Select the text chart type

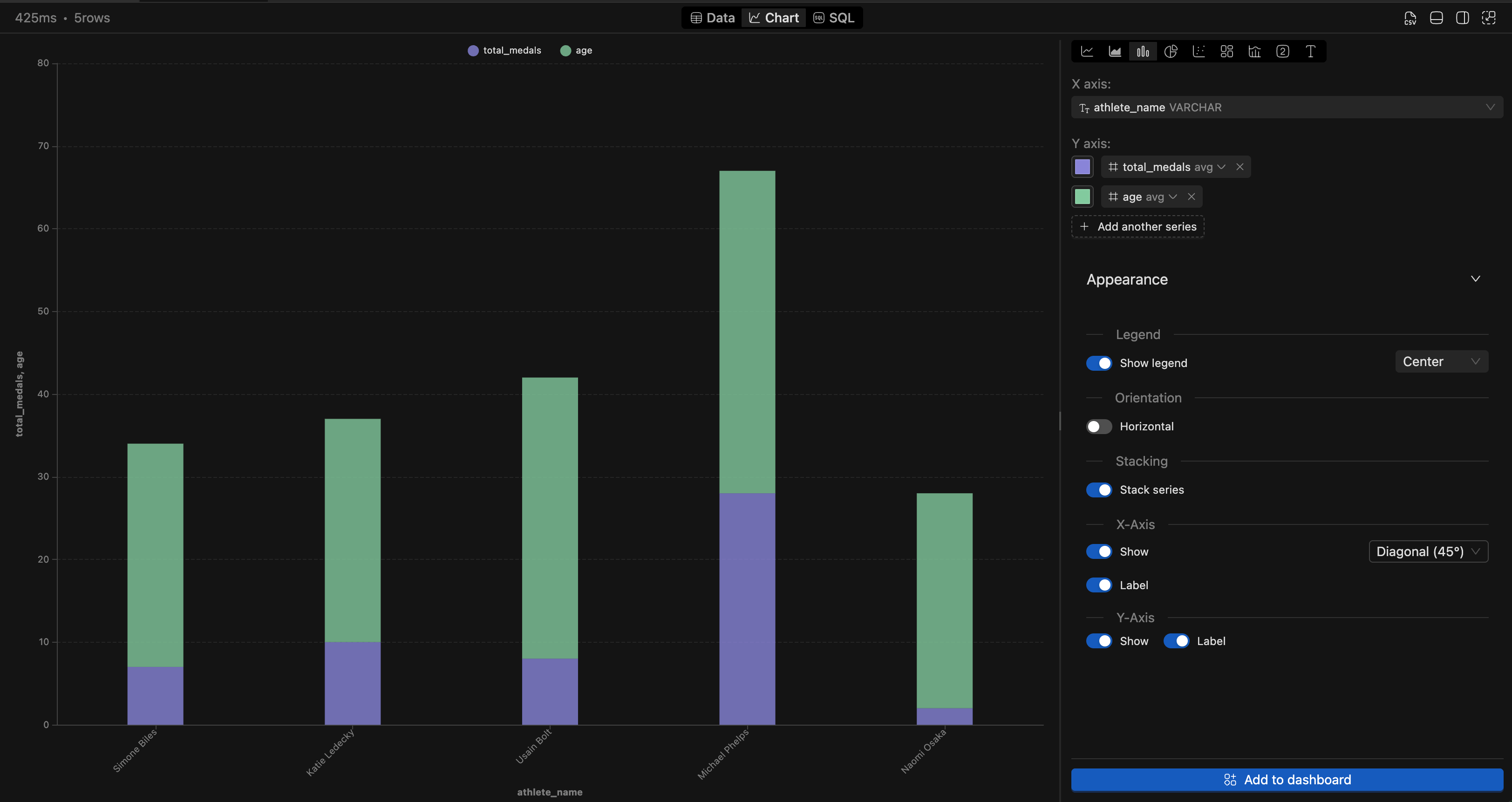pos(1310,51)
